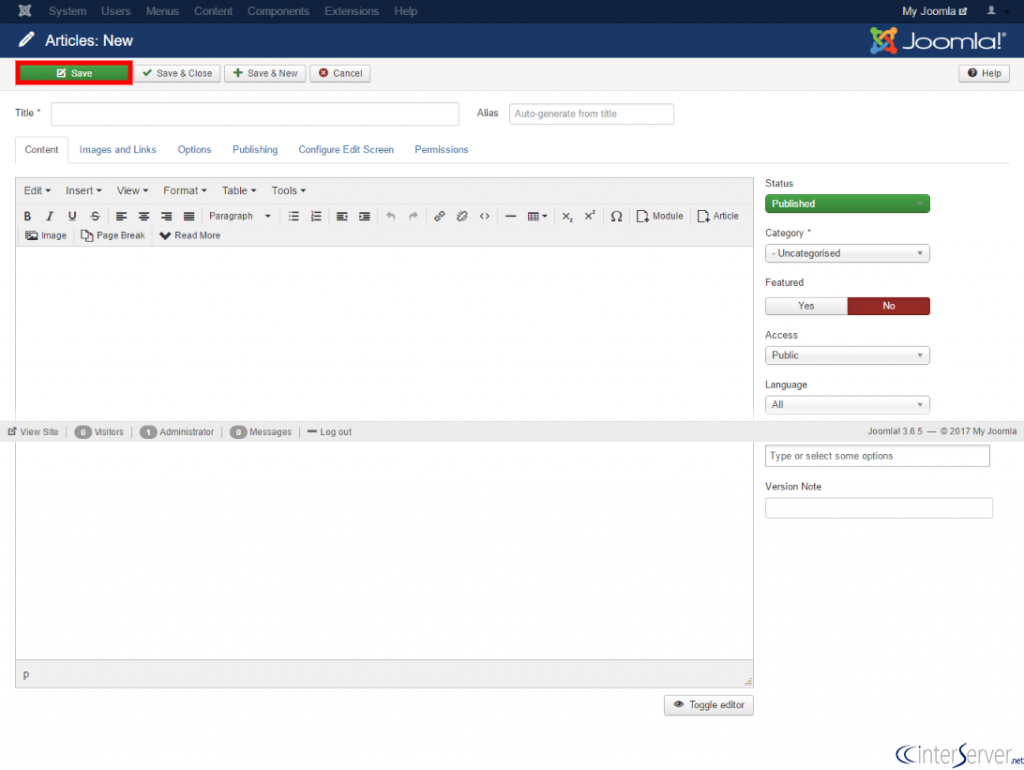The image size is (1024, 770).
Task: Open the editor Insert menu
Action: pos(83,191)
